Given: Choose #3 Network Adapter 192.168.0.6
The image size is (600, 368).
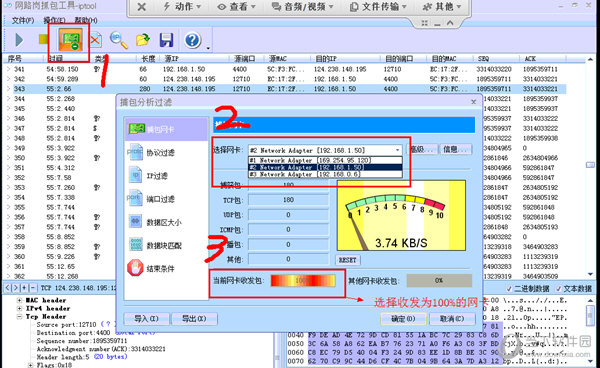Looking at the screenshot, I should point(325,174).
